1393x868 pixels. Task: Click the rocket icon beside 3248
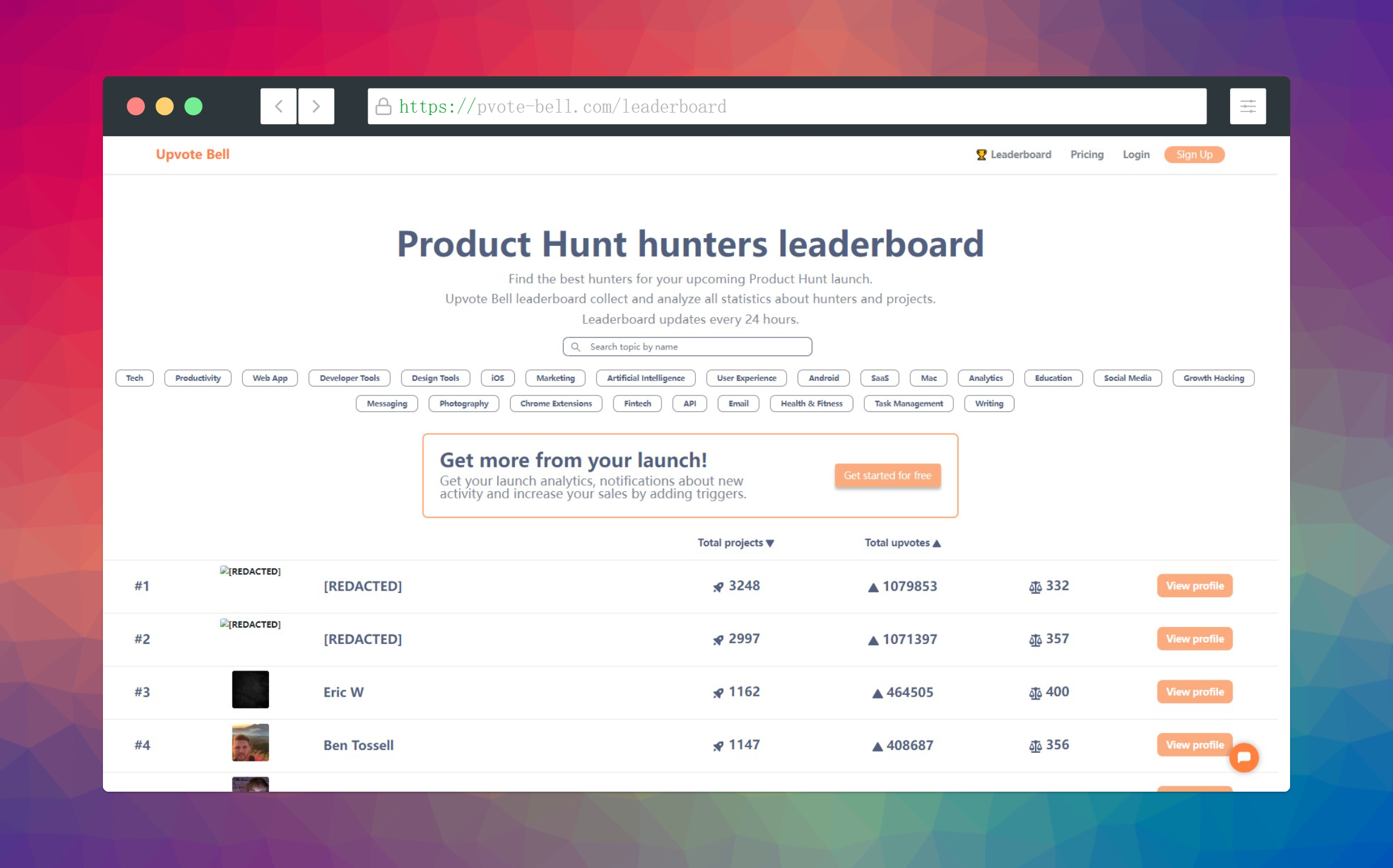click(x=718, y=587)
